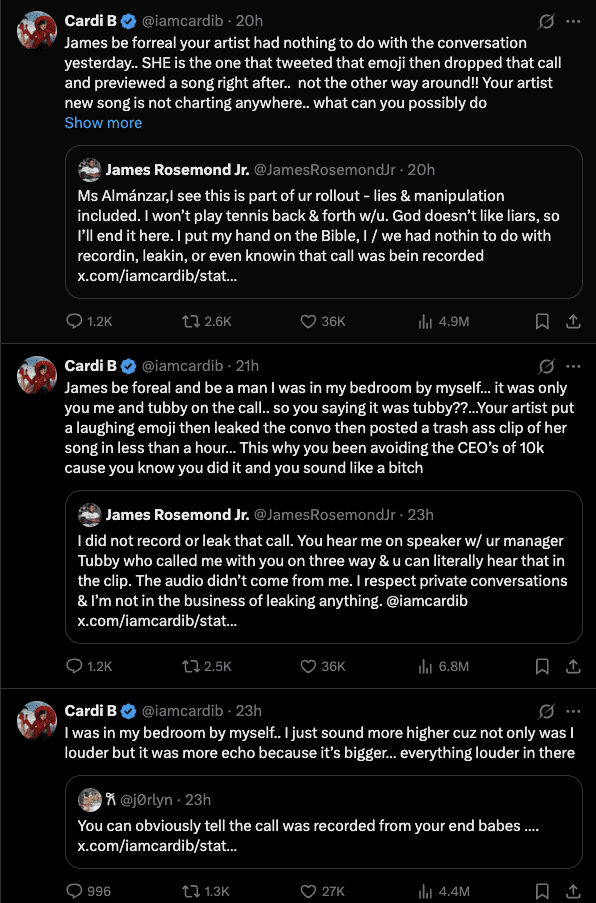Open Cardi B avatar on the 23h tweet
The width and height of the screenshot is (596, 903).
pos(37,720)
